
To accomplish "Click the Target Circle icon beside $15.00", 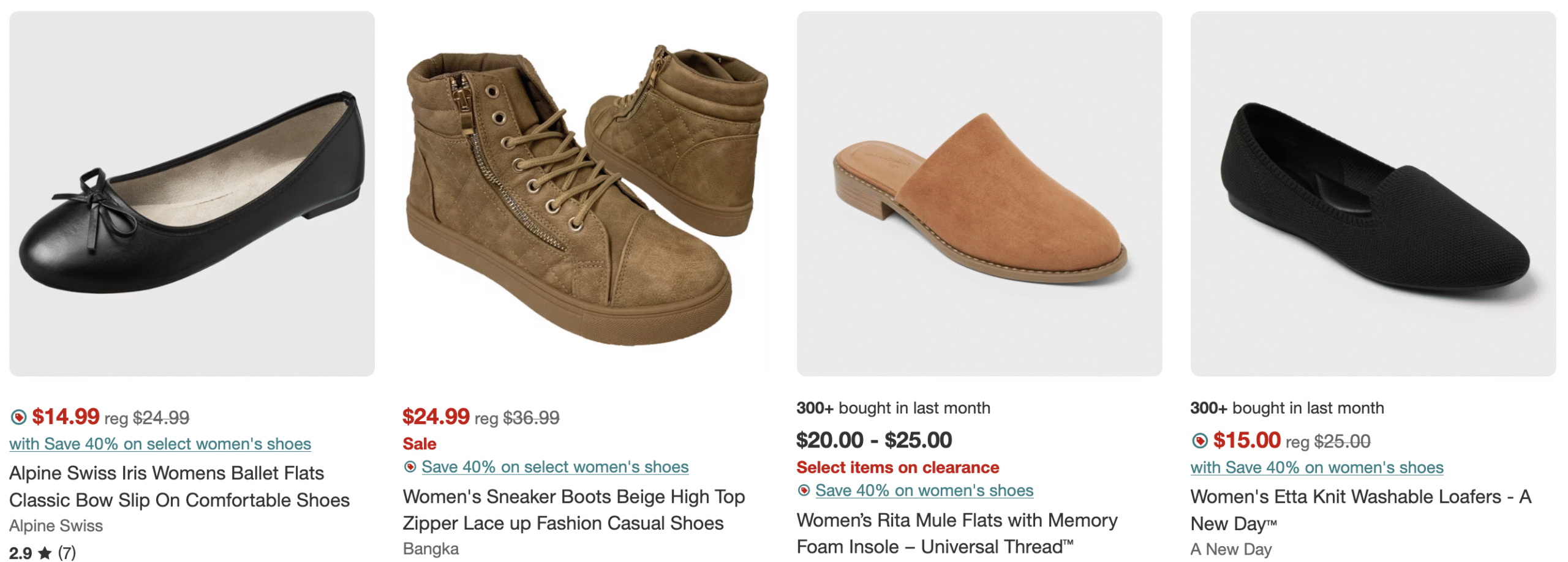I will coord(1199,441).
